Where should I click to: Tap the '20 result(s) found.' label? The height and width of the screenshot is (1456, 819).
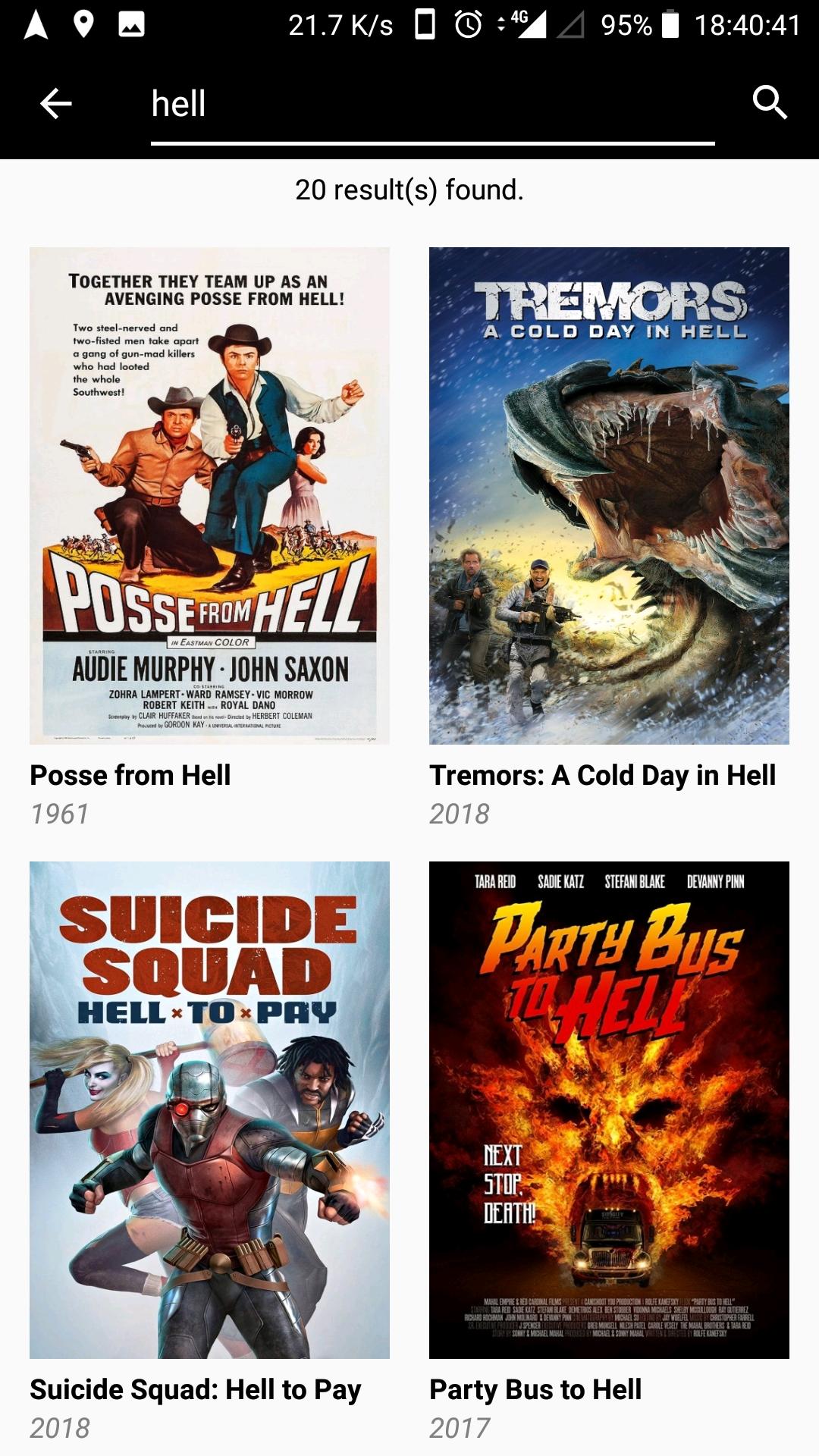tap(409, 190)
